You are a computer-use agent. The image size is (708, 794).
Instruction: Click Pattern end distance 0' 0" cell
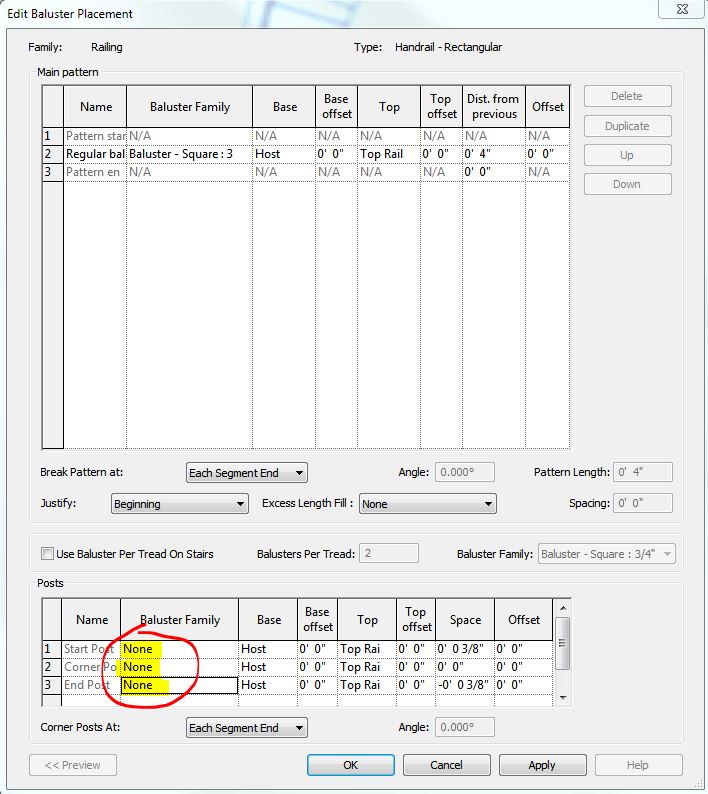tap(494, 172)
